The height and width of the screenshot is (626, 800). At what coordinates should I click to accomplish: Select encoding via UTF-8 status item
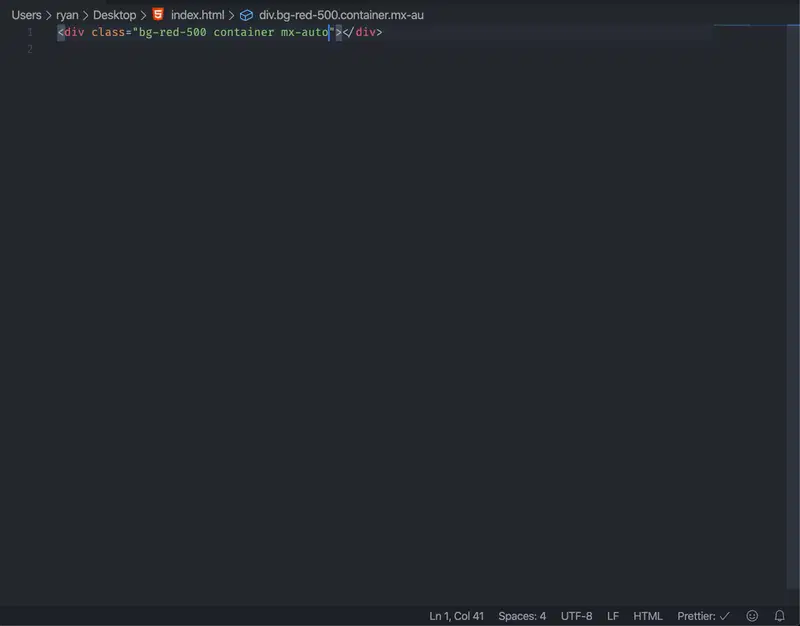577,616
